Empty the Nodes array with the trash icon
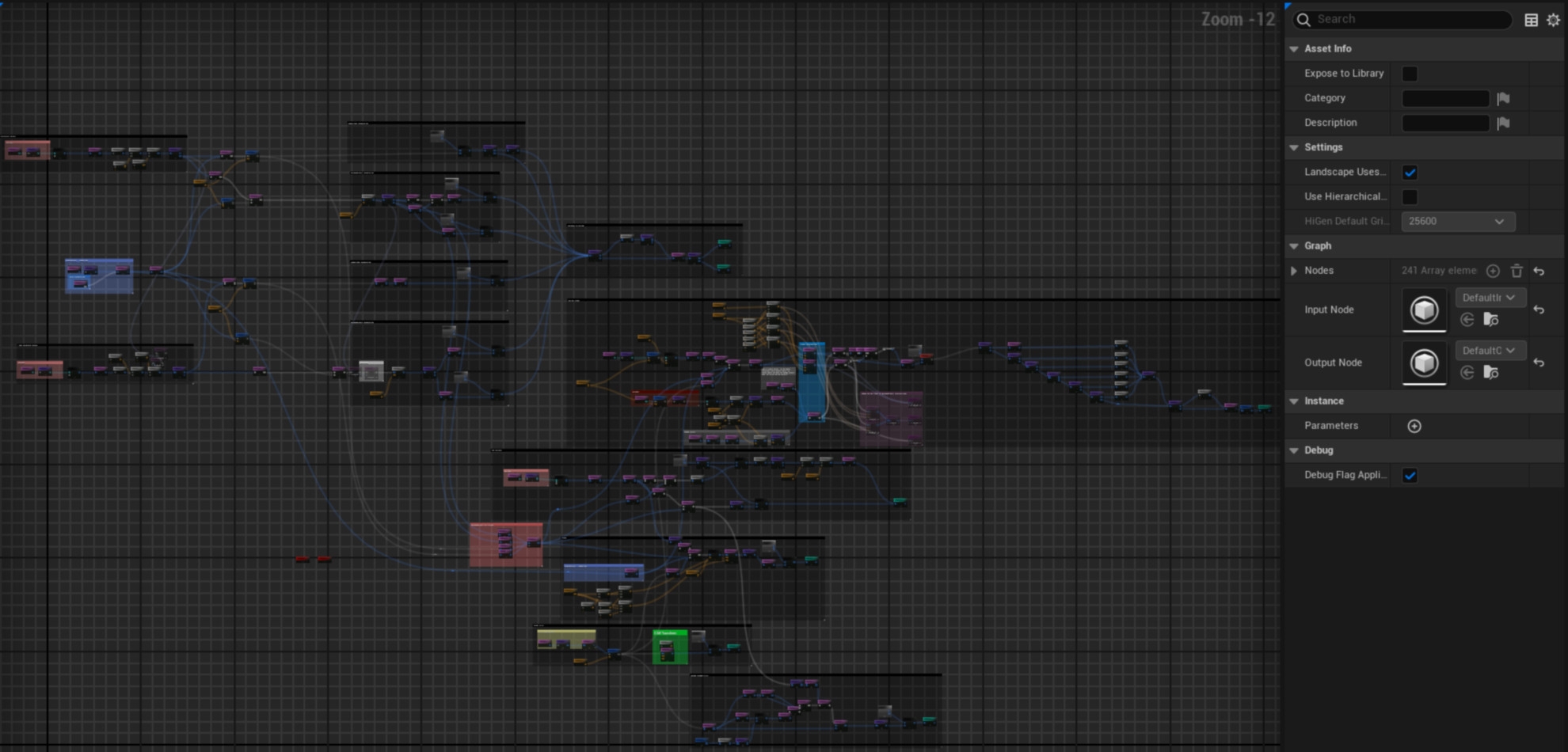The width and height of the screenshot is (1568, 752). click(1517, 271)
